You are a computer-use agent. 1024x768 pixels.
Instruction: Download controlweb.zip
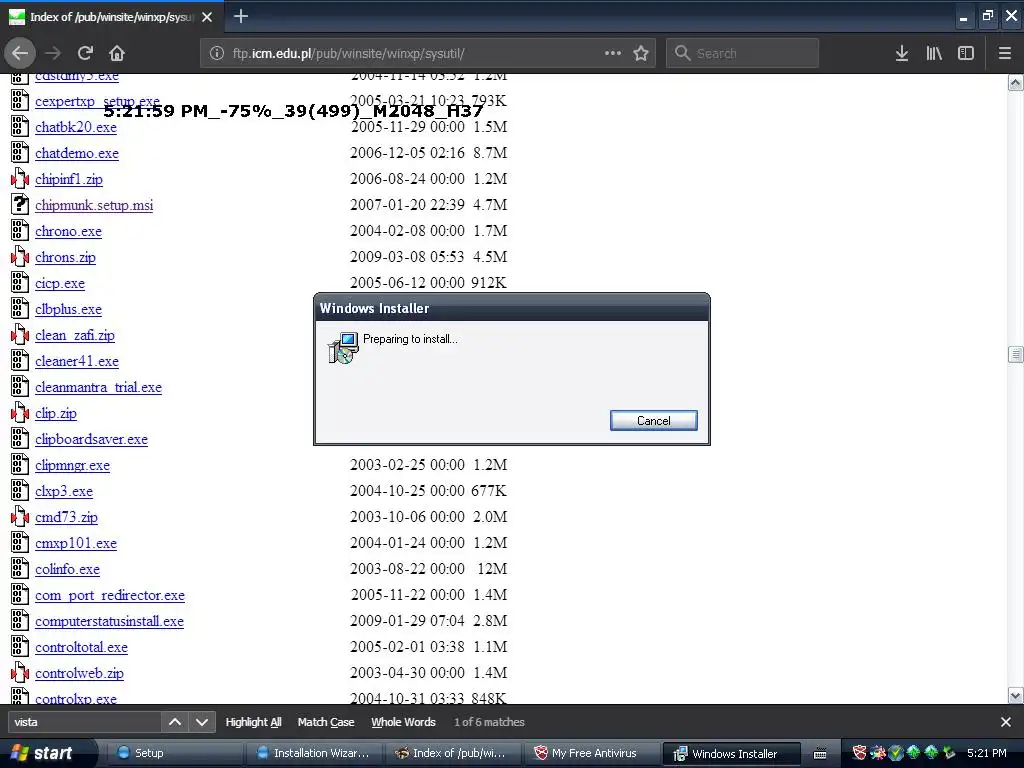click(79, 673)
